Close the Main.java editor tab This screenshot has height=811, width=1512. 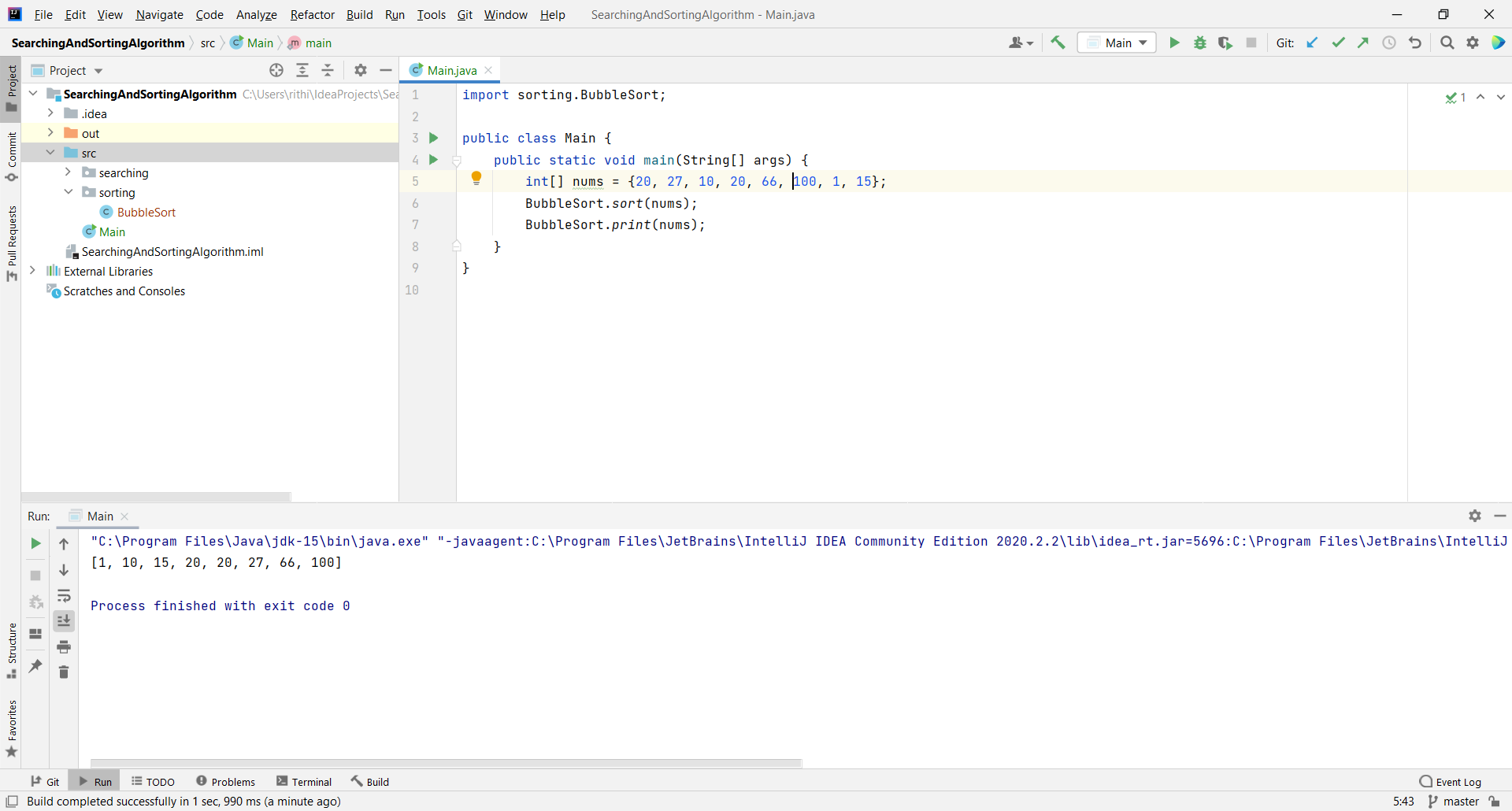point(488,70)
